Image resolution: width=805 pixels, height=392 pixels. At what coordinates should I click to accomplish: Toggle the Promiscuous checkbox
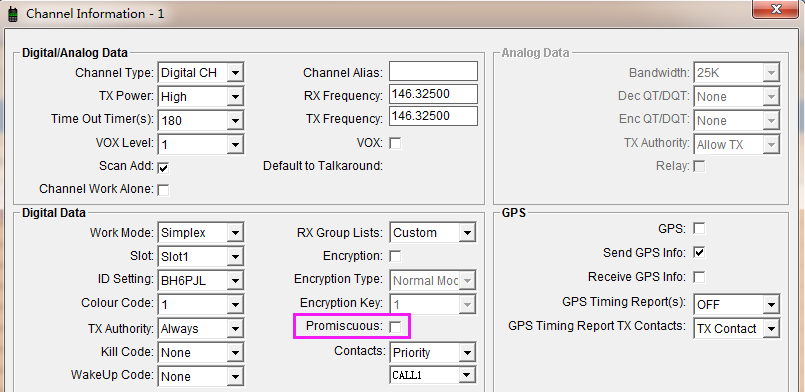tap(395, 327)
